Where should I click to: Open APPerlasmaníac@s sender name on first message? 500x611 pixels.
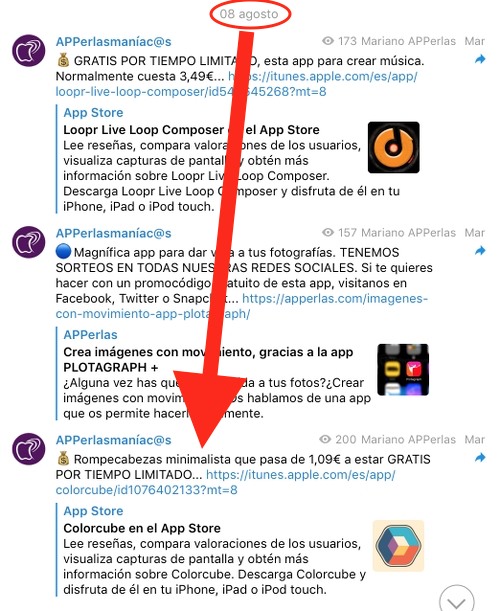[113, 42]
